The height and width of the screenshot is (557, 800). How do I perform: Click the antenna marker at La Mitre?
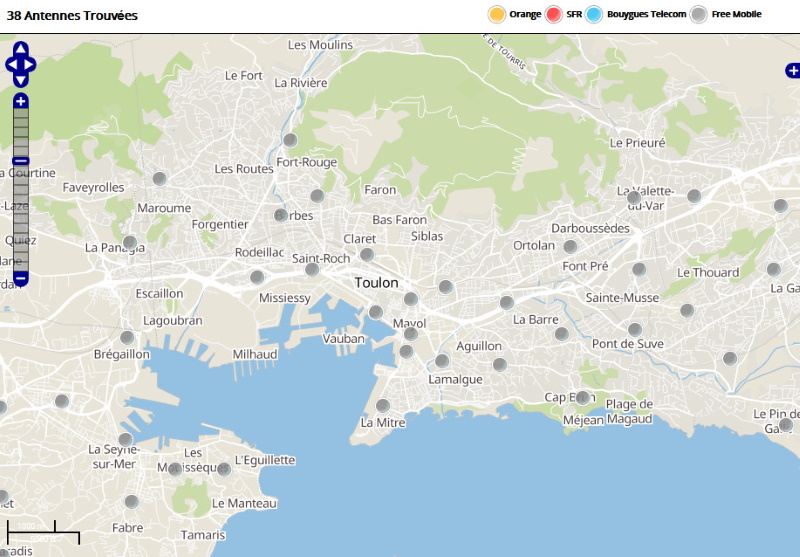click(382, 405)
